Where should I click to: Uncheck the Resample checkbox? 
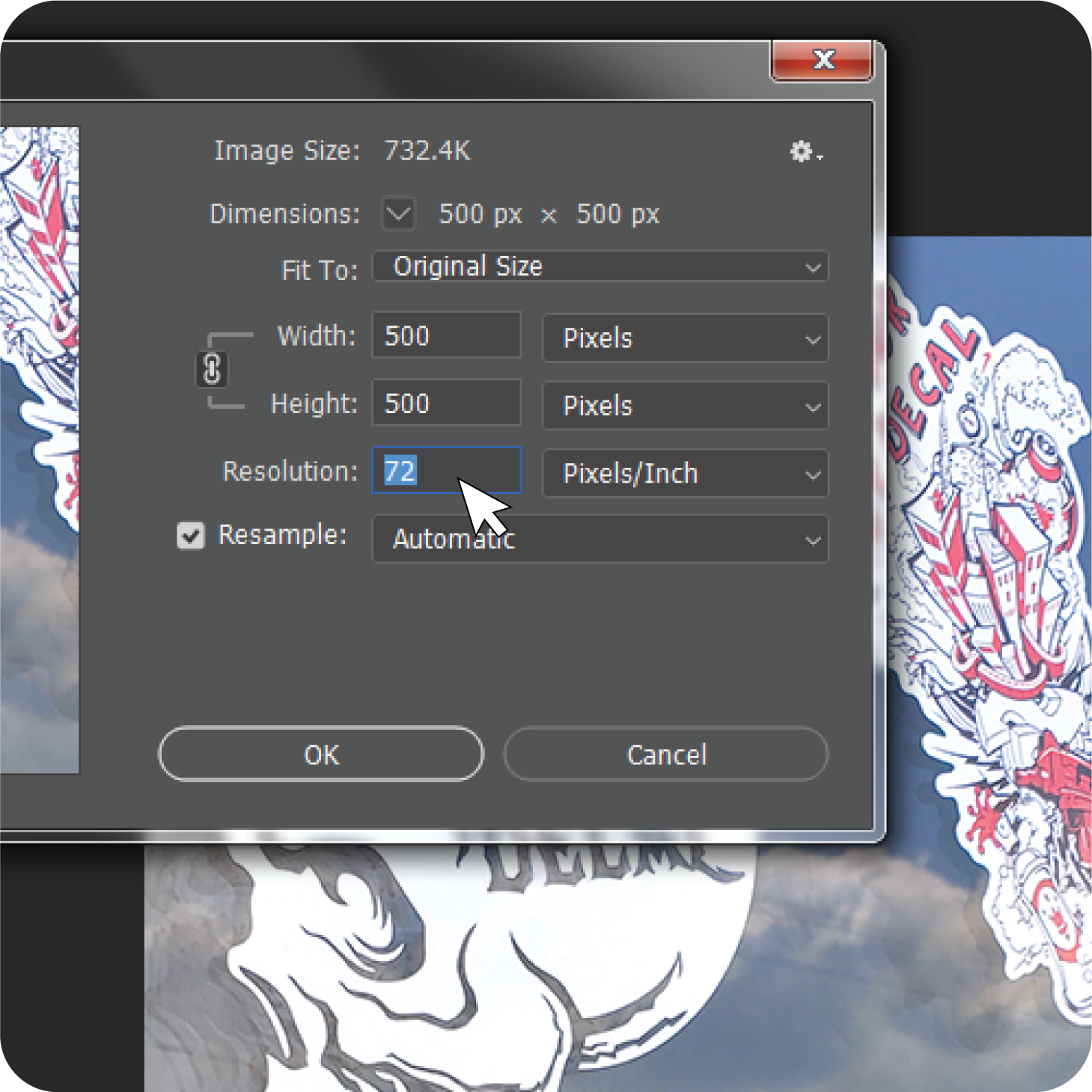click(191, 535)
